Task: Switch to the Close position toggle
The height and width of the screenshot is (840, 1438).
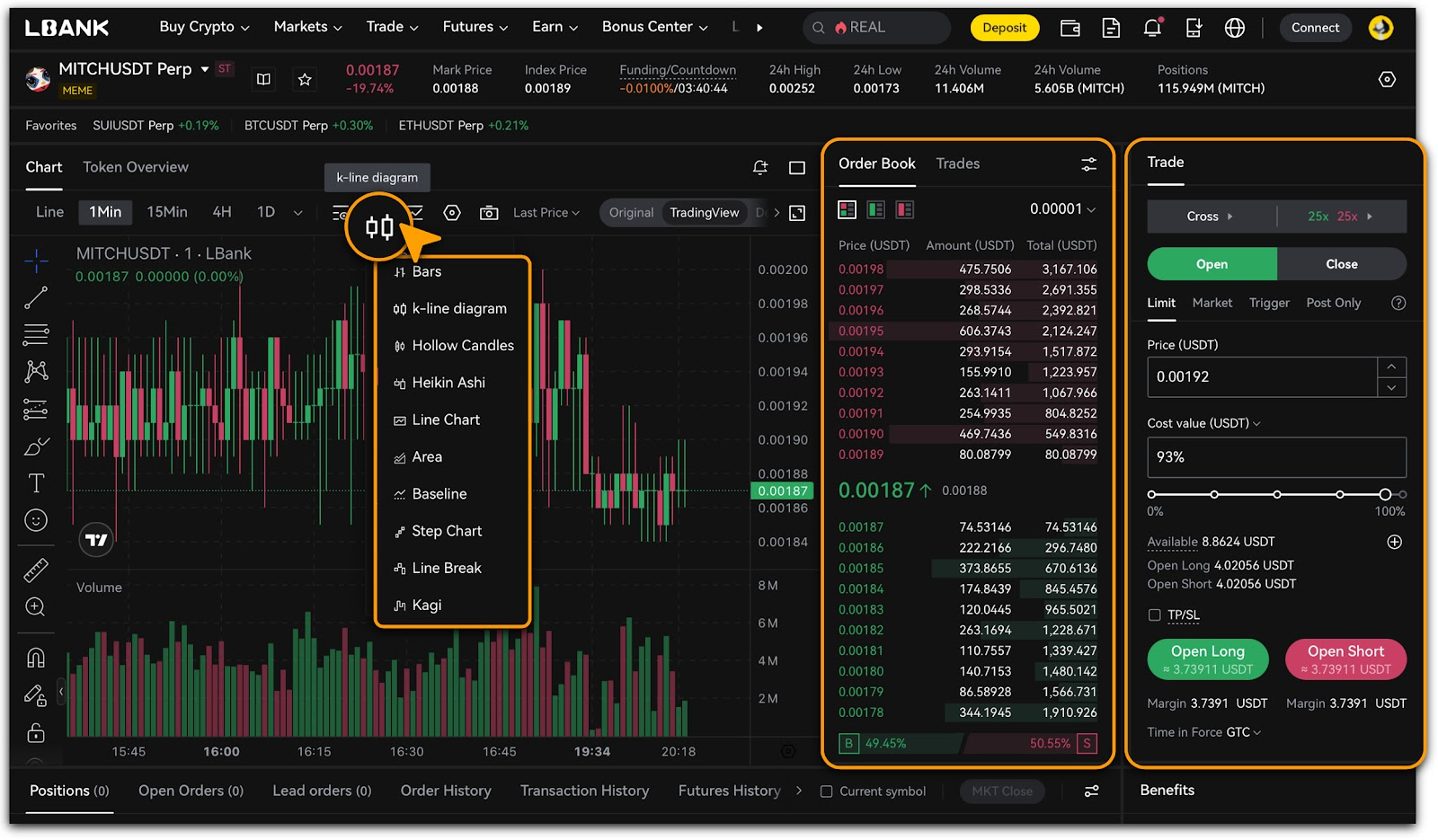Action: tap(1341, 264)
